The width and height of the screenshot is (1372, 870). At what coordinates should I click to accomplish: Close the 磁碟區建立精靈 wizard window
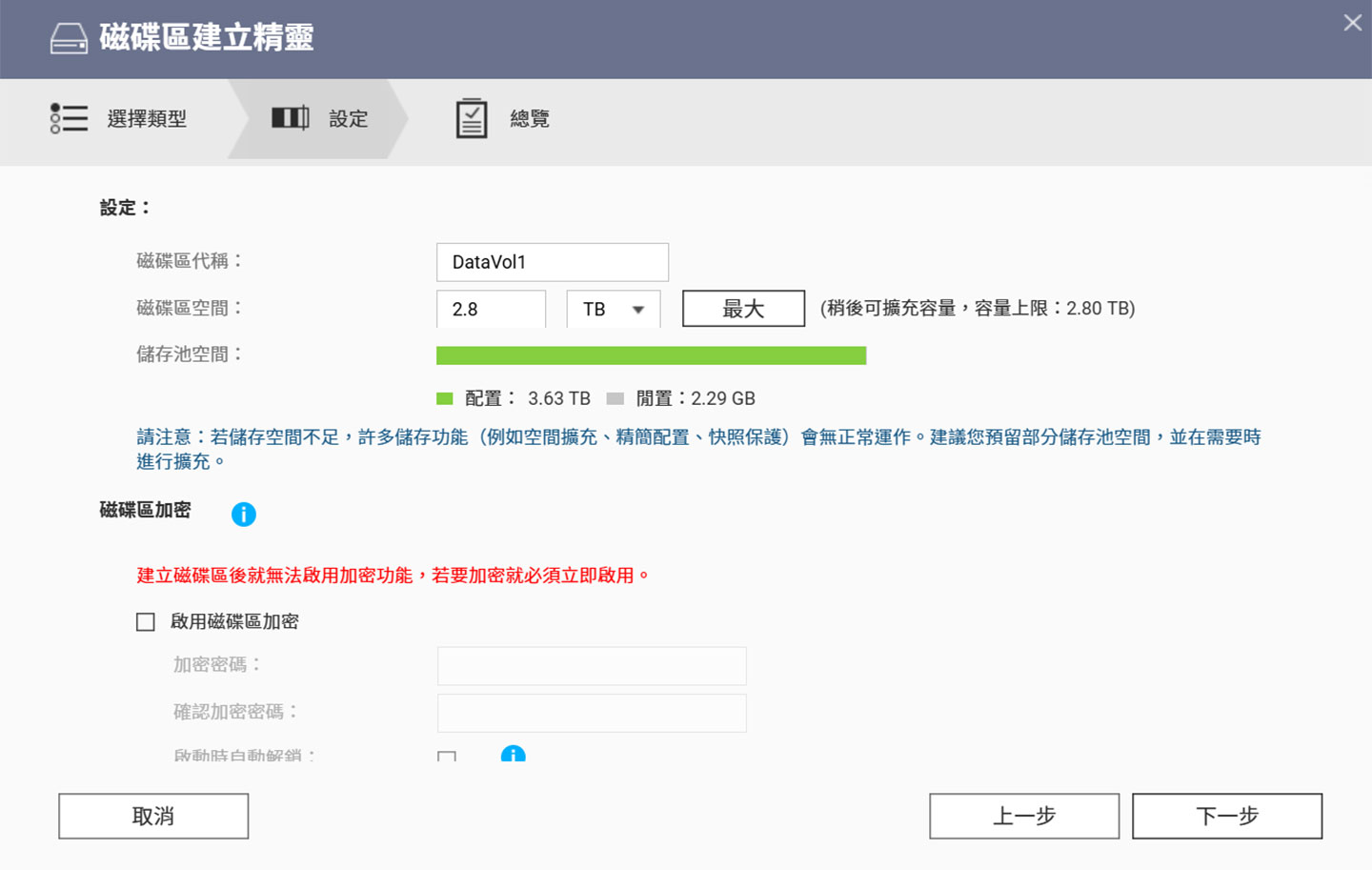tap(1352, 23)
